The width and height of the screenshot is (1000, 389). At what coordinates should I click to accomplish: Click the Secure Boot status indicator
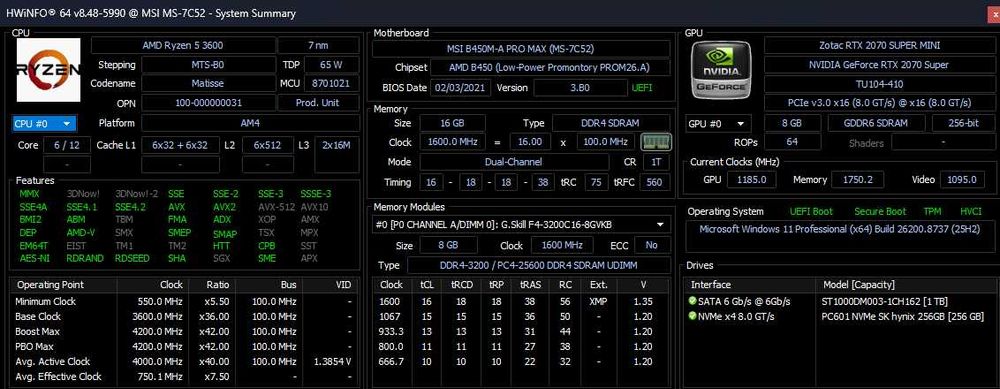pyautogui.click(x=879, y=212)
